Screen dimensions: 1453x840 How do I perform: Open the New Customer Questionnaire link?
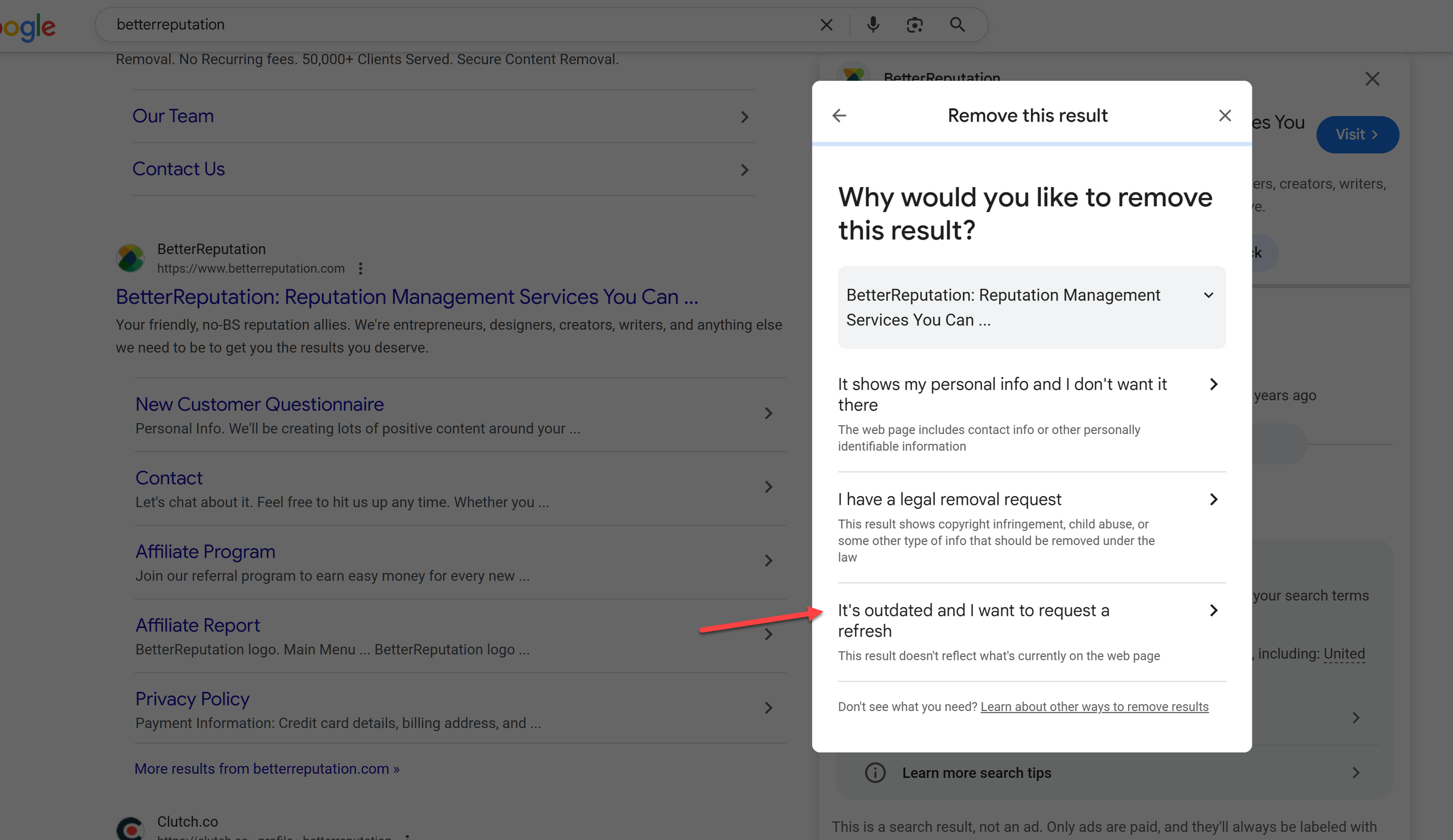(x=259, y=404)
